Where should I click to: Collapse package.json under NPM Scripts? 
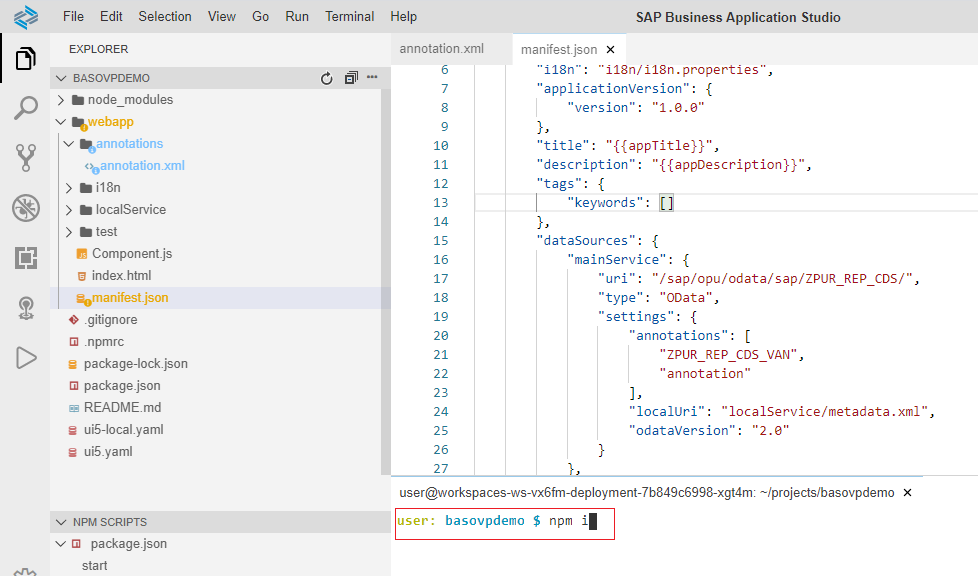pyautogui.click(x=61, y=544)
